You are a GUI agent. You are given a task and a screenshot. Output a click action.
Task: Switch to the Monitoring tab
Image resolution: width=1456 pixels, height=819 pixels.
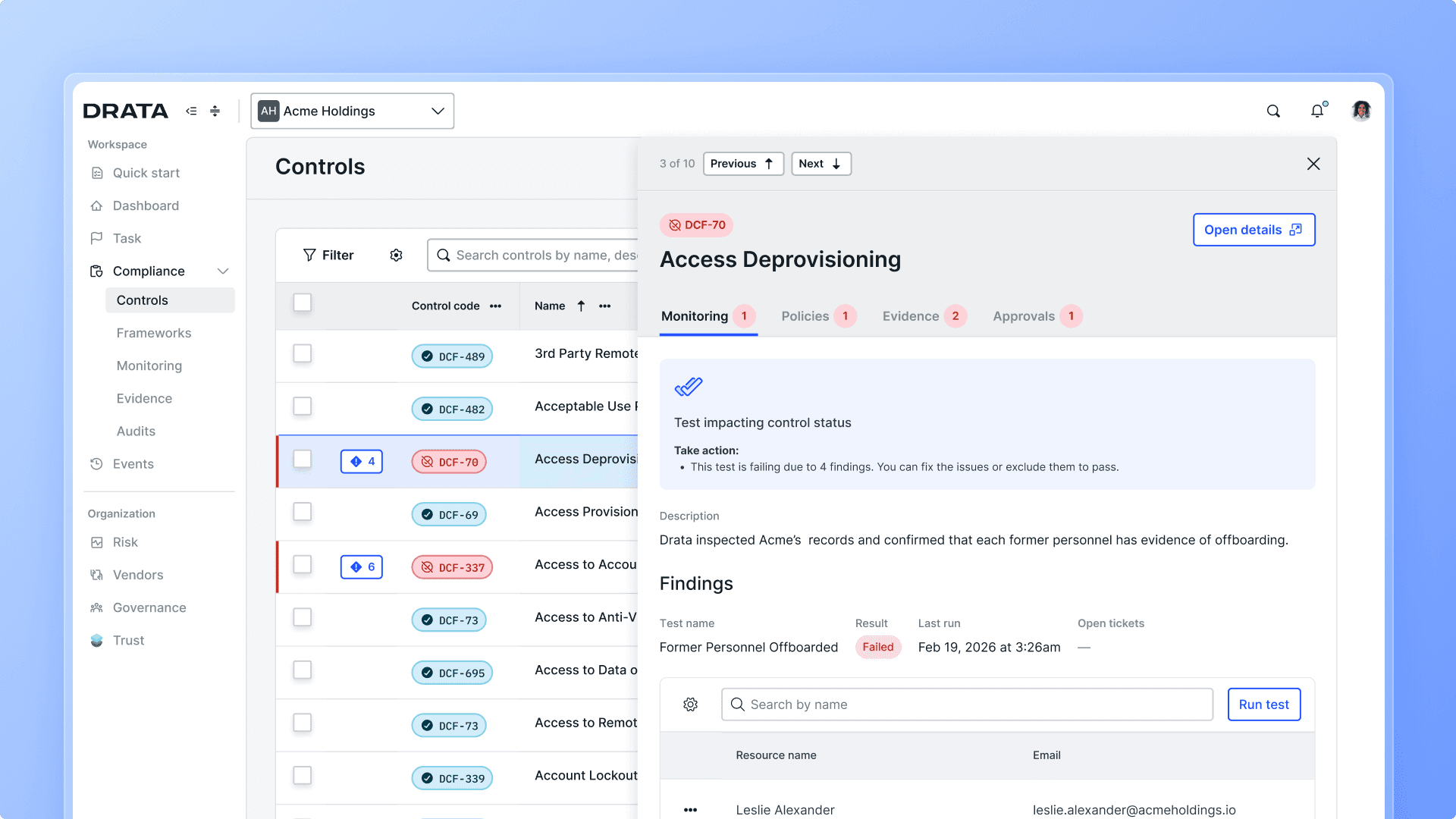(708, 316)
